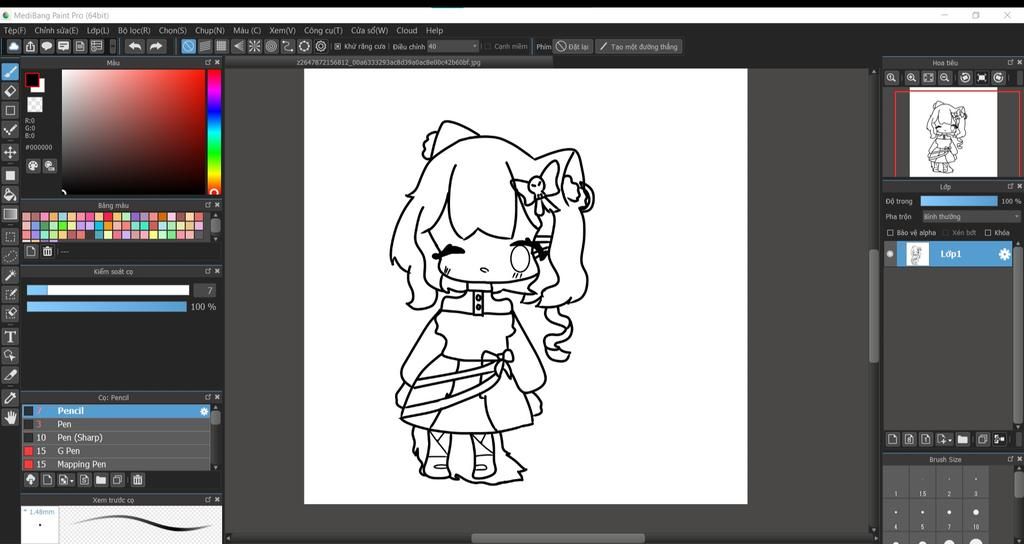
Task: Select the Gradient tool
Action: click(x=10, y=214)
